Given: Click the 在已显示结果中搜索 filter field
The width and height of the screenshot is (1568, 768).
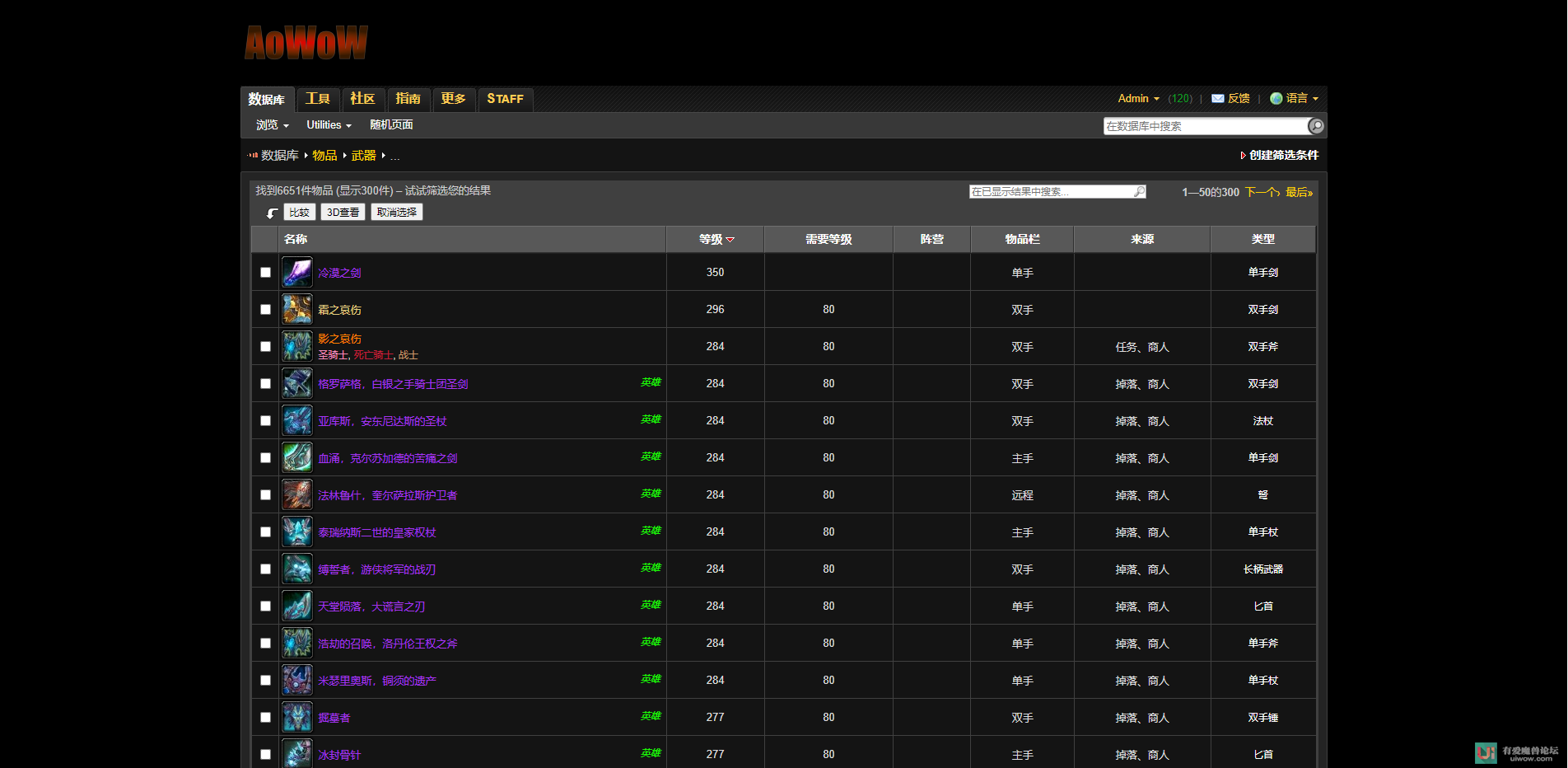Looking at the screenshot, I should [1051, 192].
